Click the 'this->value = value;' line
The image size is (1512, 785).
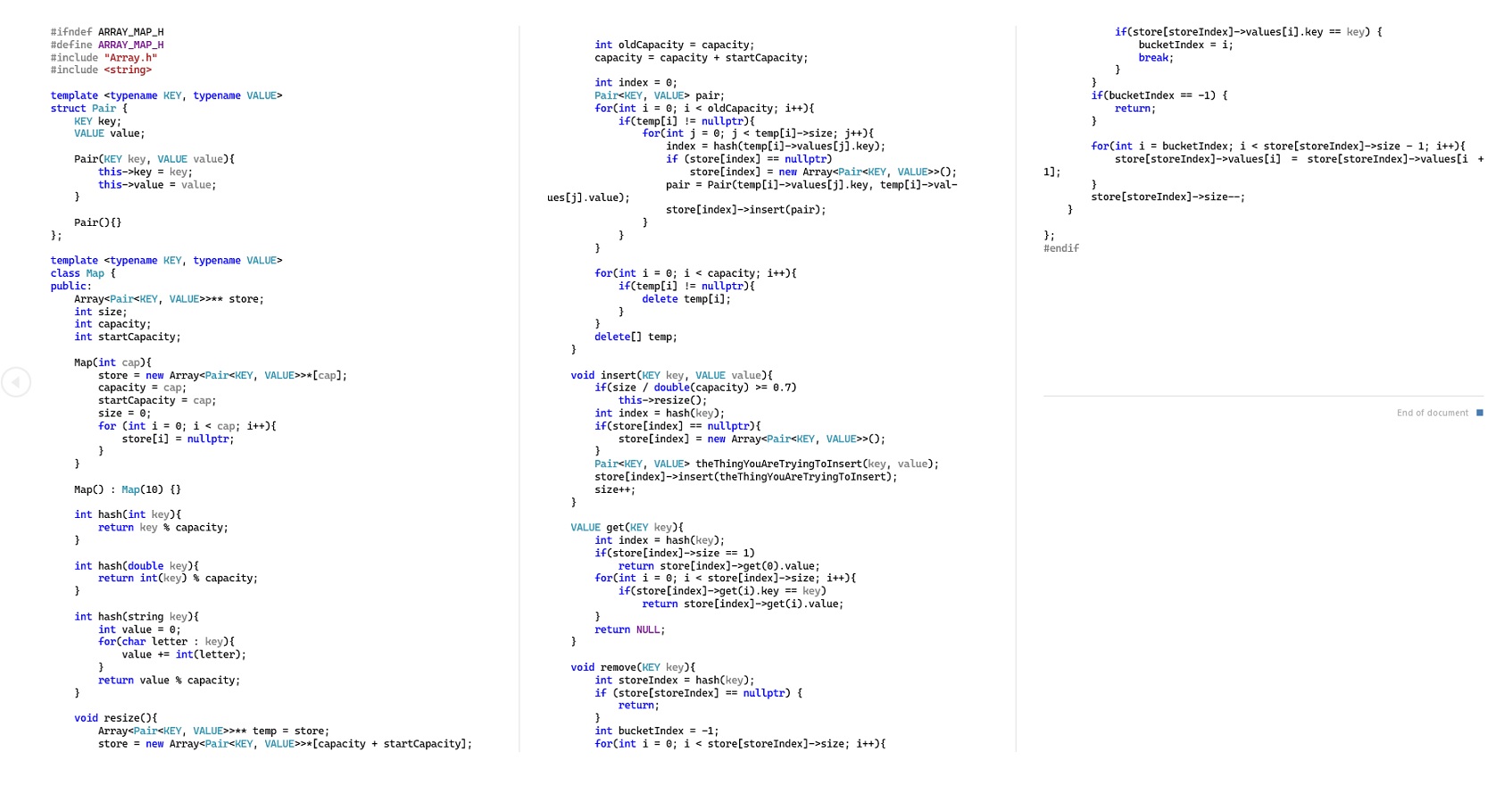click(157, 185)
